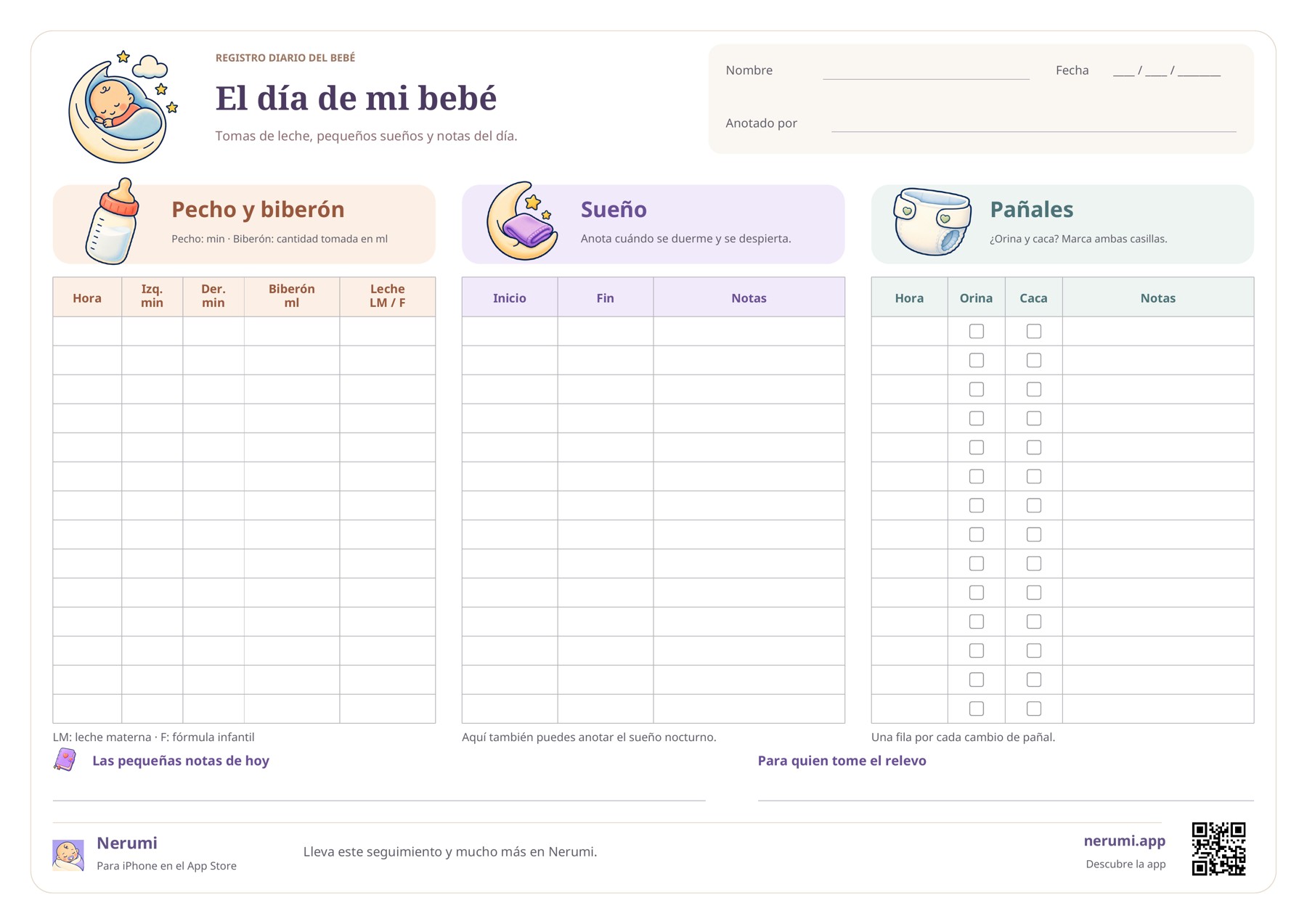Click the REGISTRO DIARIO DEL BEBÉ label
The width and height of the screenshot is (1307, 924).
coord(285,57)
